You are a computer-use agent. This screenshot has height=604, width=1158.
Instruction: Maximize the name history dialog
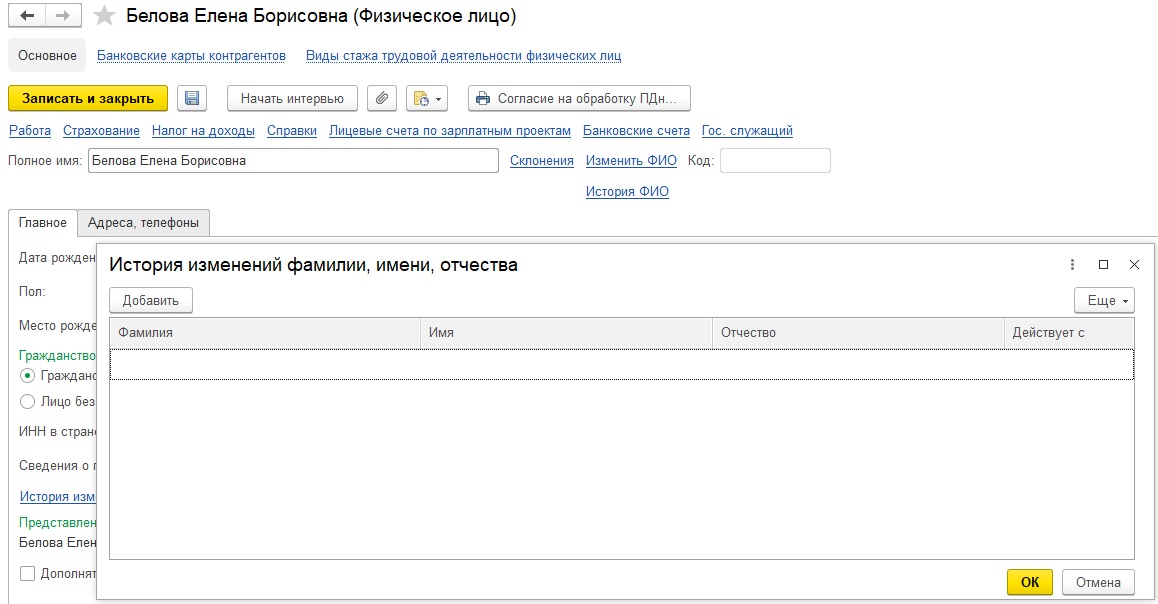tap(1103, 265)
